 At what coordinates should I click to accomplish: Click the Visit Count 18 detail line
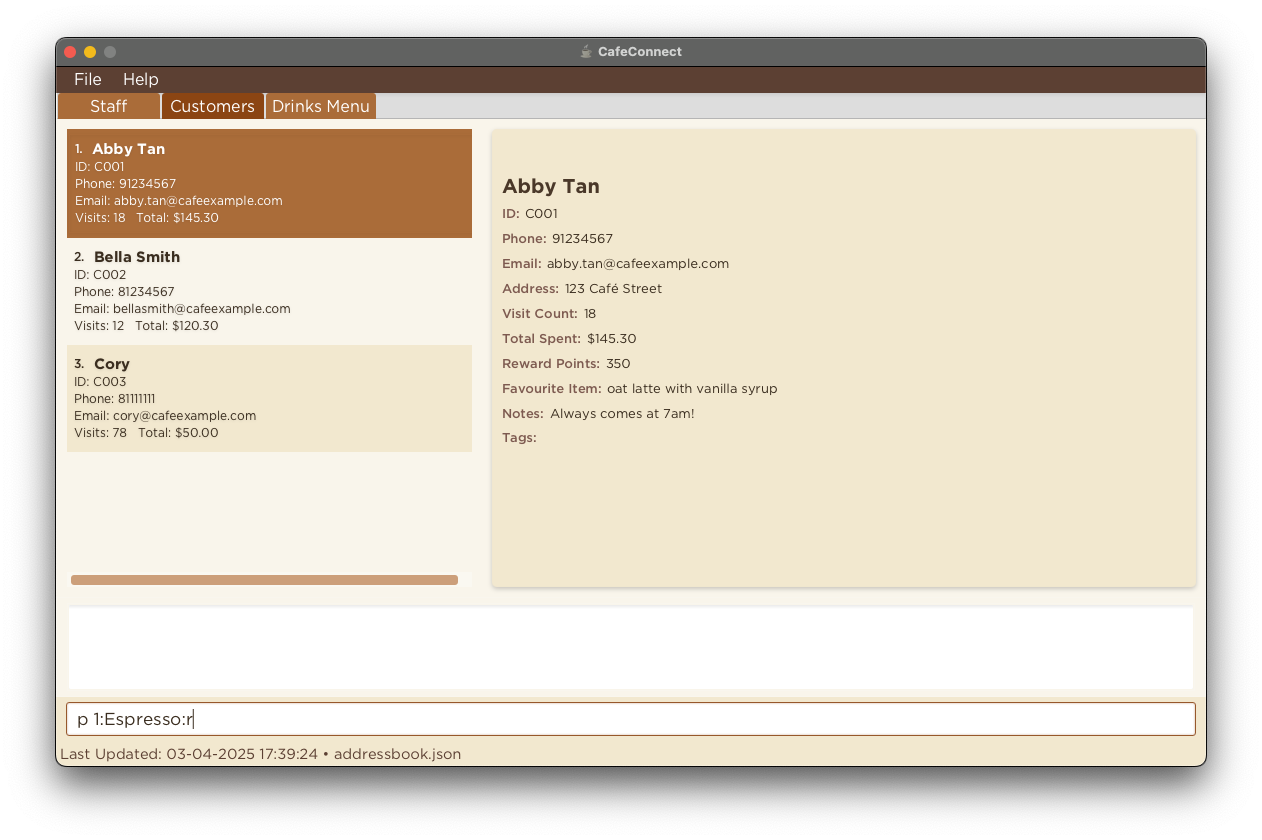pyautogui.click(x=549, y=314)
